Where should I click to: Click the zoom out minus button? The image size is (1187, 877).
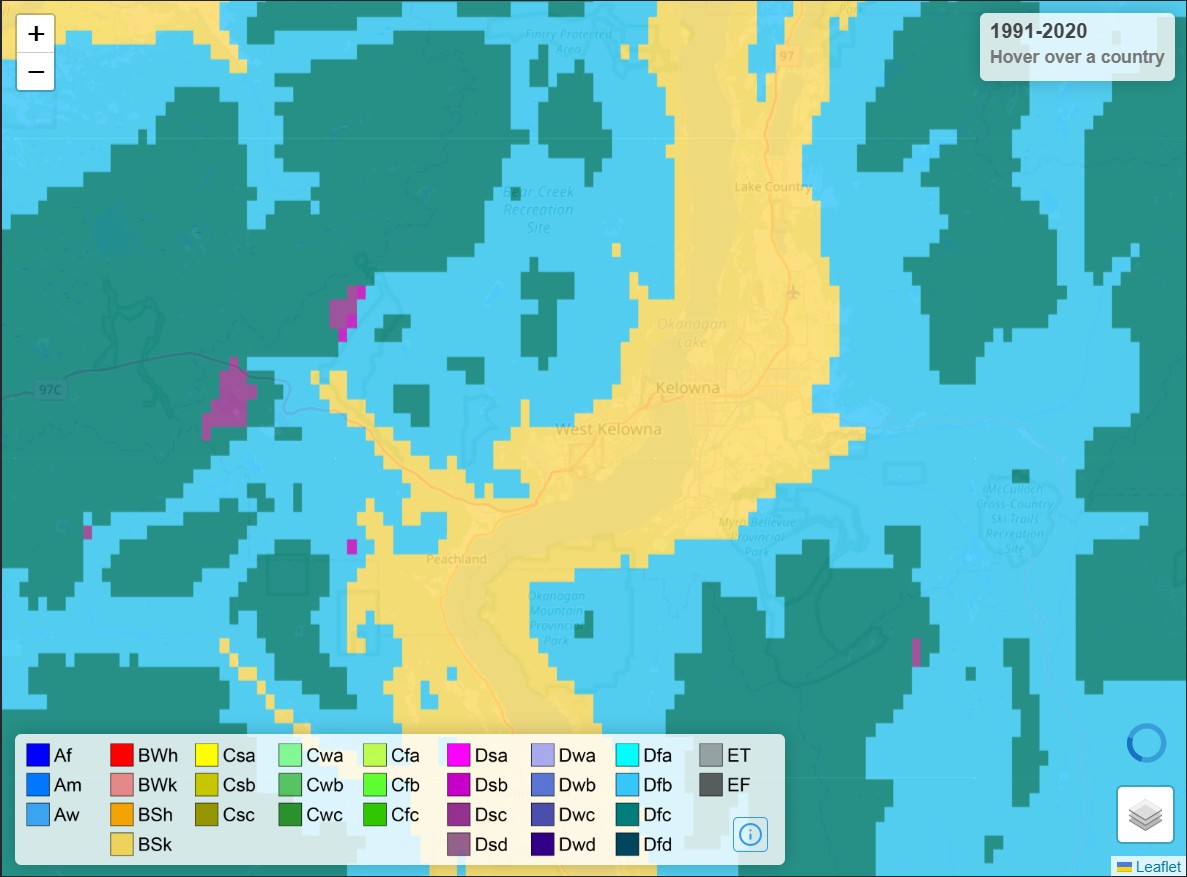(36, 72)
